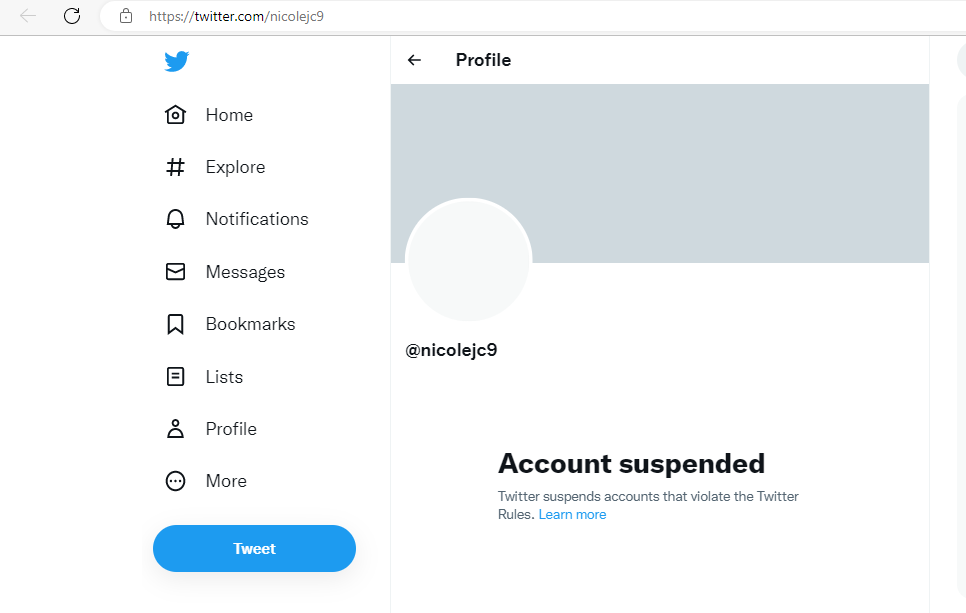The height and width of the screenshot is (613, 966).
Task: Open the Lists icon
Action: 176,376
